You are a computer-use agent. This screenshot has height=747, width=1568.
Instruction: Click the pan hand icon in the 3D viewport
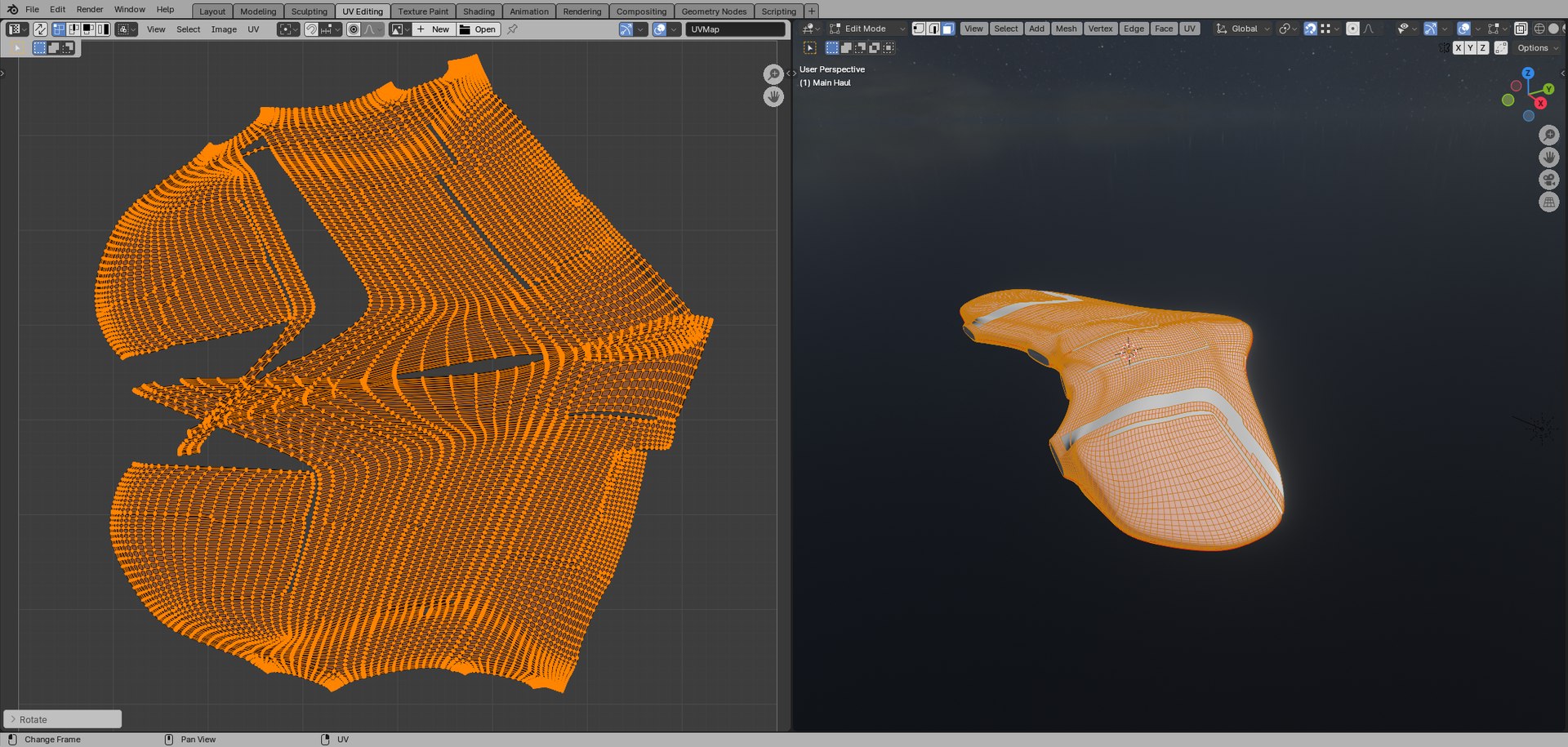coord(1549,157)
